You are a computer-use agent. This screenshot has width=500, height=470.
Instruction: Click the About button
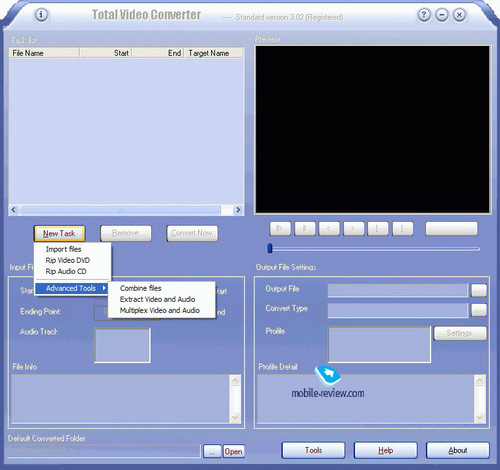pos(458,450)
